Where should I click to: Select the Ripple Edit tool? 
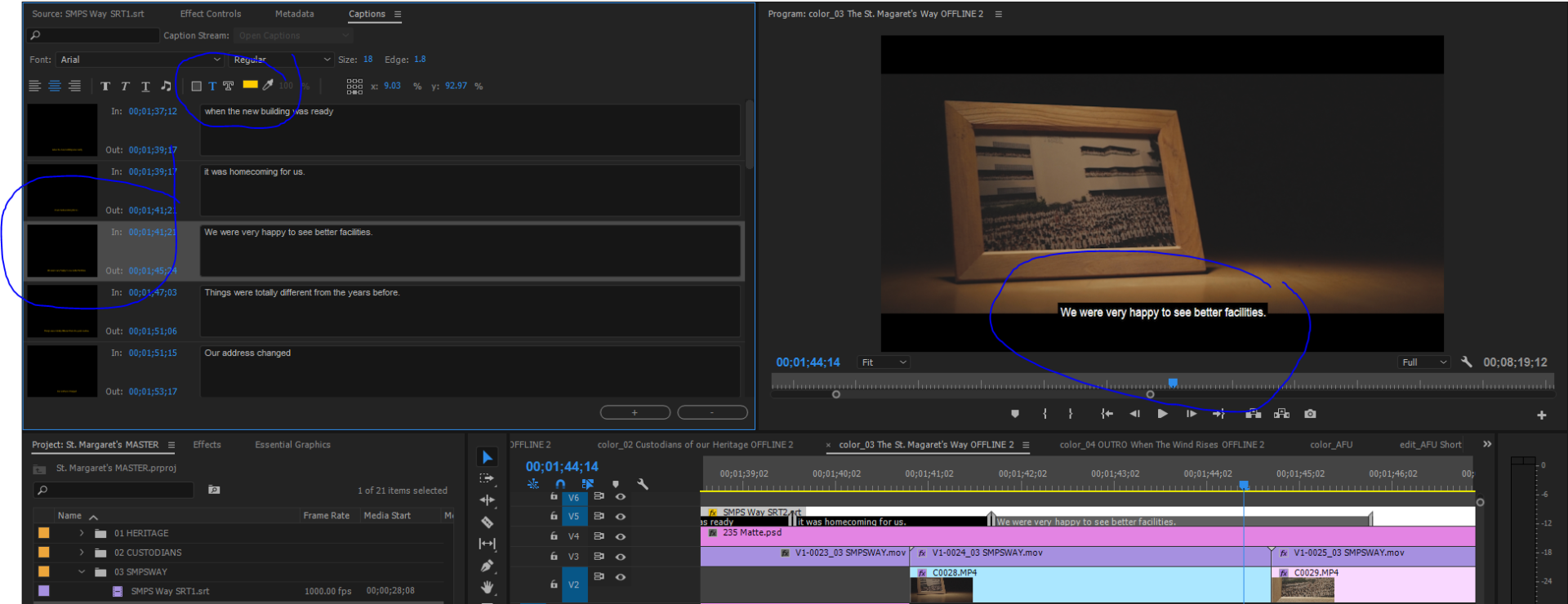click(x=488, y=500)
